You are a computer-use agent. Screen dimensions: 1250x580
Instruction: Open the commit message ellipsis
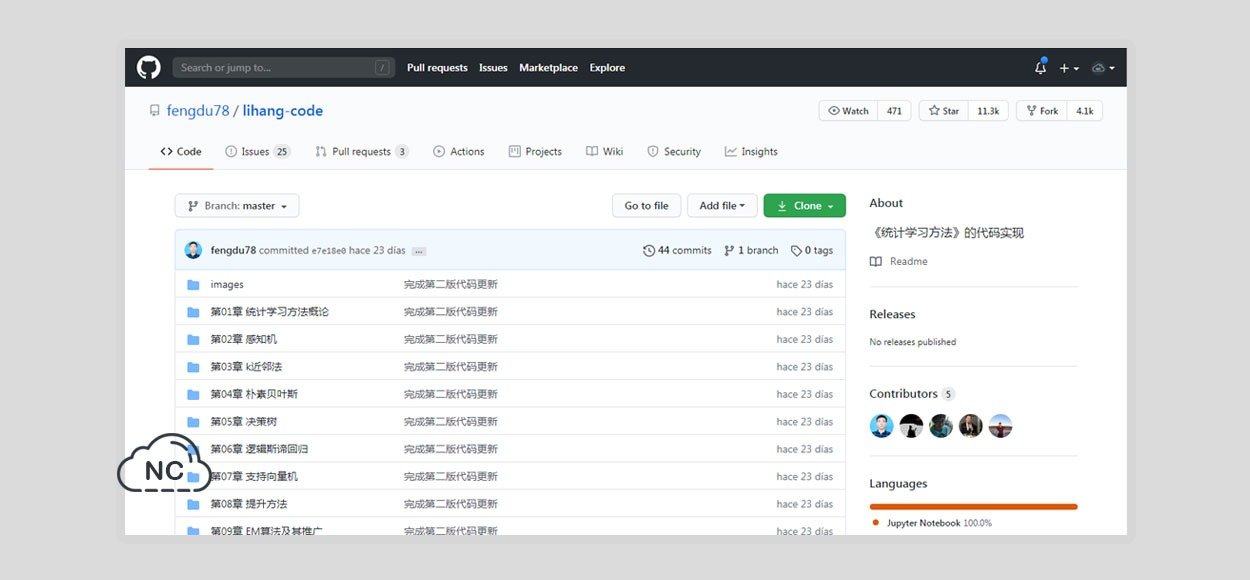(x=418, y=251)
